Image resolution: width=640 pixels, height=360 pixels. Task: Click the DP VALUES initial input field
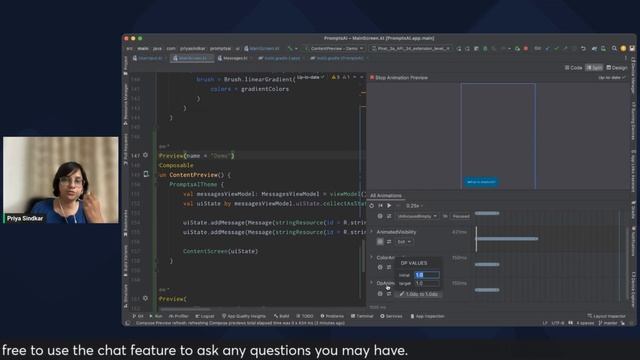click(x=427, y=275)
